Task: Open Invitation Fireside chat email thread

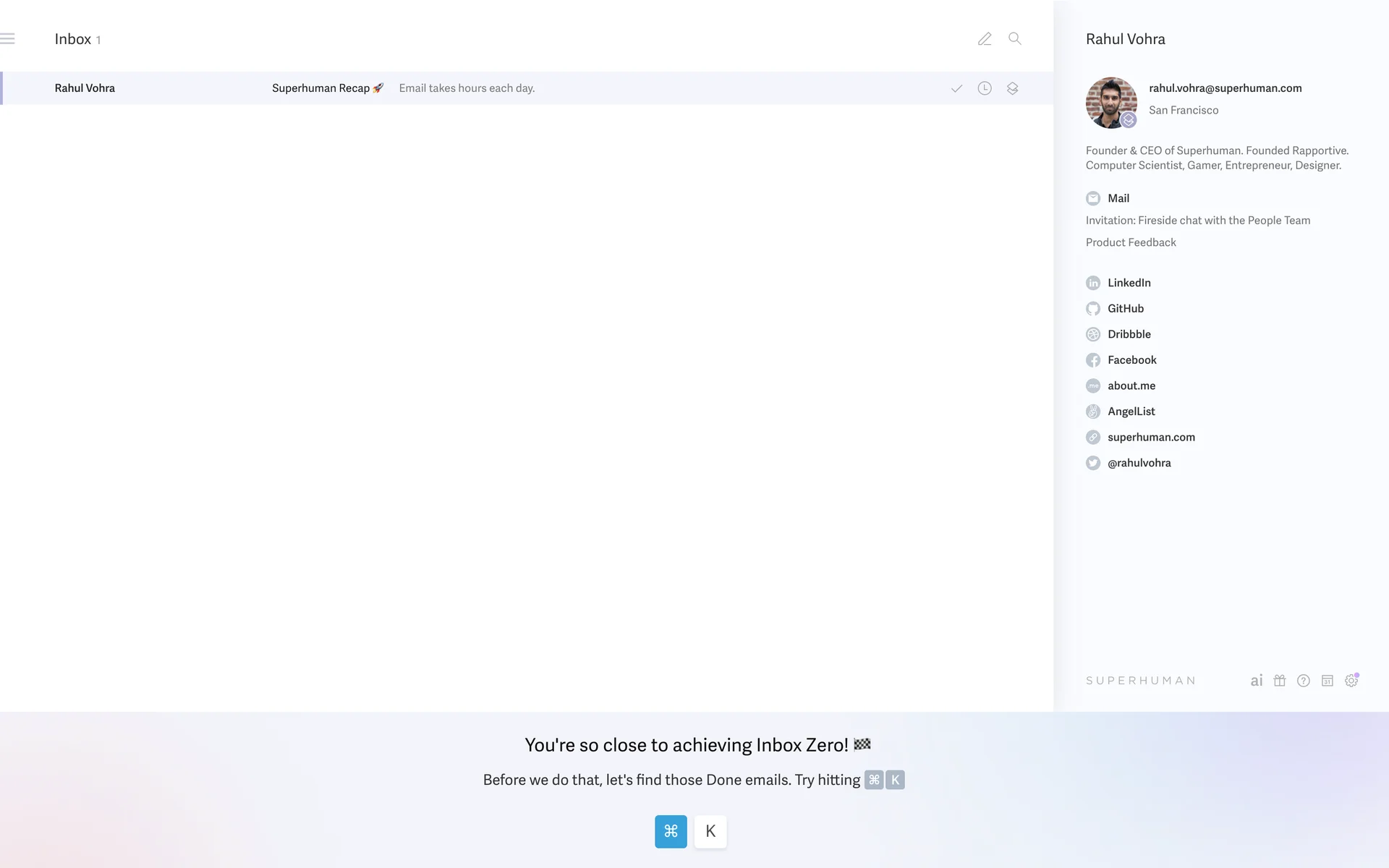Action: pos(1197,221)
